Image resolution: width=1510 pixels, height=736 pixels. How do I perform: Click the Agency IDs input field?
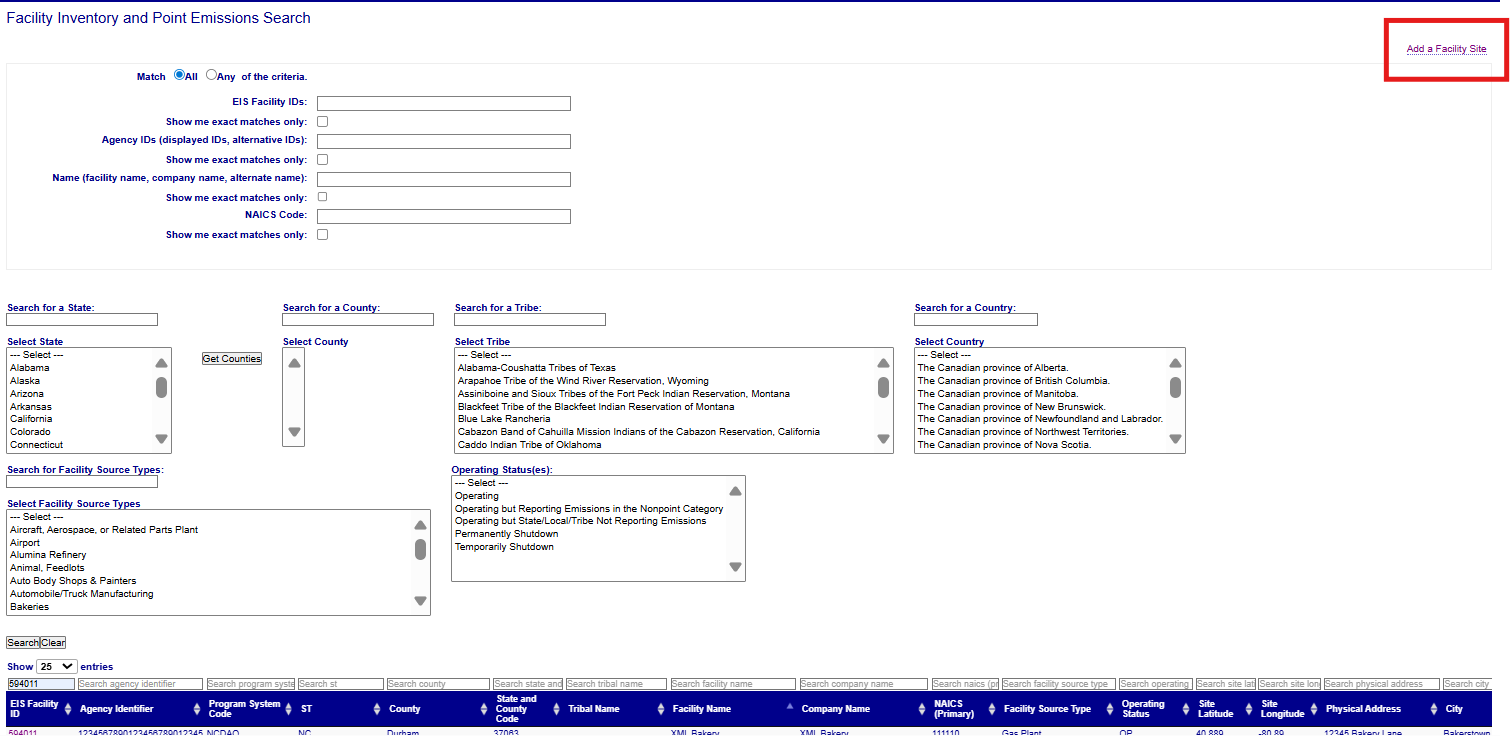[x=444, y=141]
